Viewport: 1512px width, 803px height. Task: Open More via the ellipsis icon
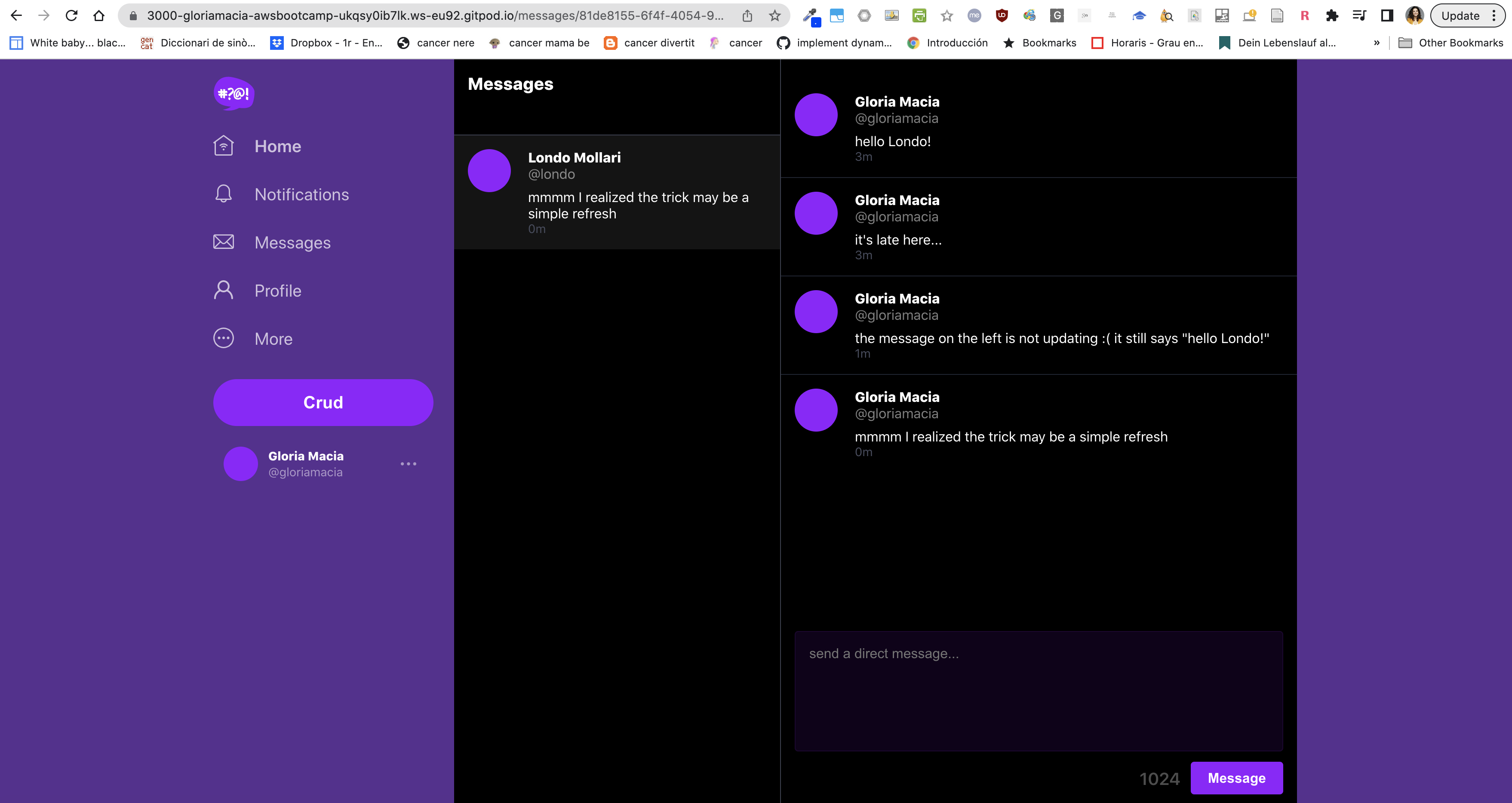tap(223, 338)
